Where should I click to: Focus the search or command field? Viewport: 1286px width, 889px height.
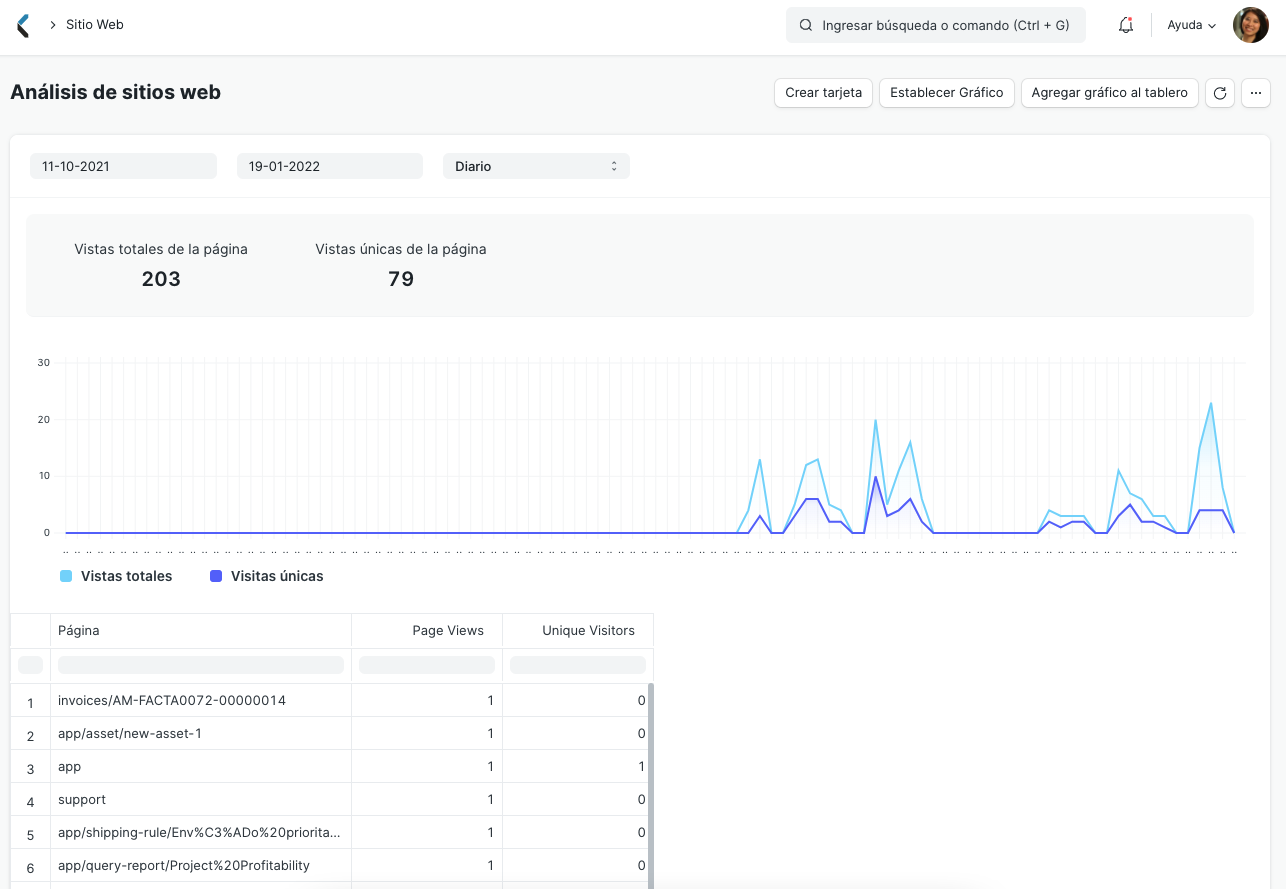click(x=936, y=25)
